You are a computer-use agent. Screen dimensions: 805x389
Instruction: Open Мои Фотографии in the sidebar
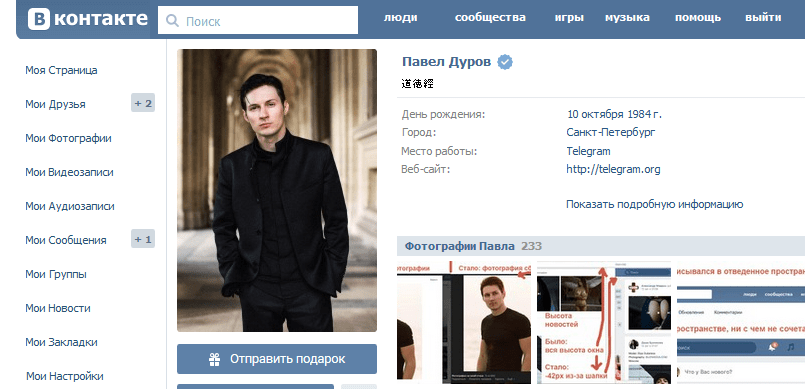pyautogui.click(x=68, y=138)
